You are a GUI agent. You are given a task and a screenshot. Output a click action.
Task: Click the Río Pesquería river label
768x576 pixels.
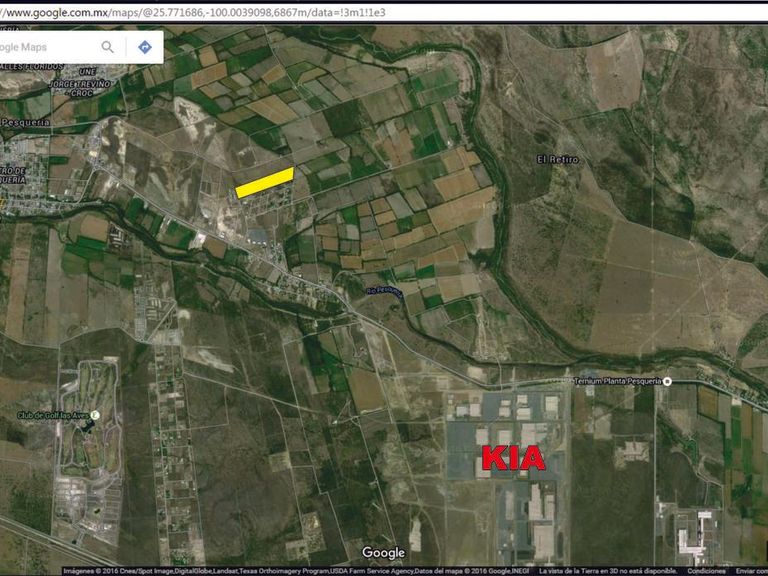[385, 291]
